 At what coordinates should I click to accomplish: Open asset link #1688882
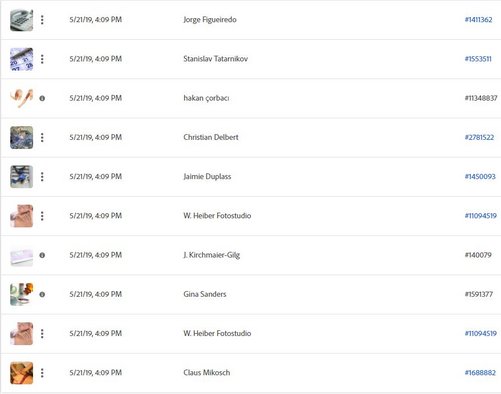click(x=480, y=373)
